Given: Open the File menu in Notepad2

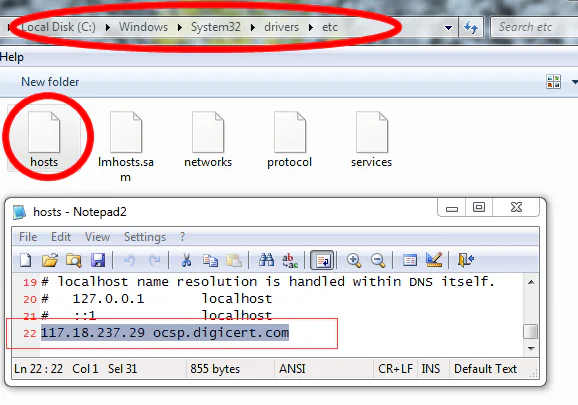Looking at the screenshot, I should pos(28,237).
